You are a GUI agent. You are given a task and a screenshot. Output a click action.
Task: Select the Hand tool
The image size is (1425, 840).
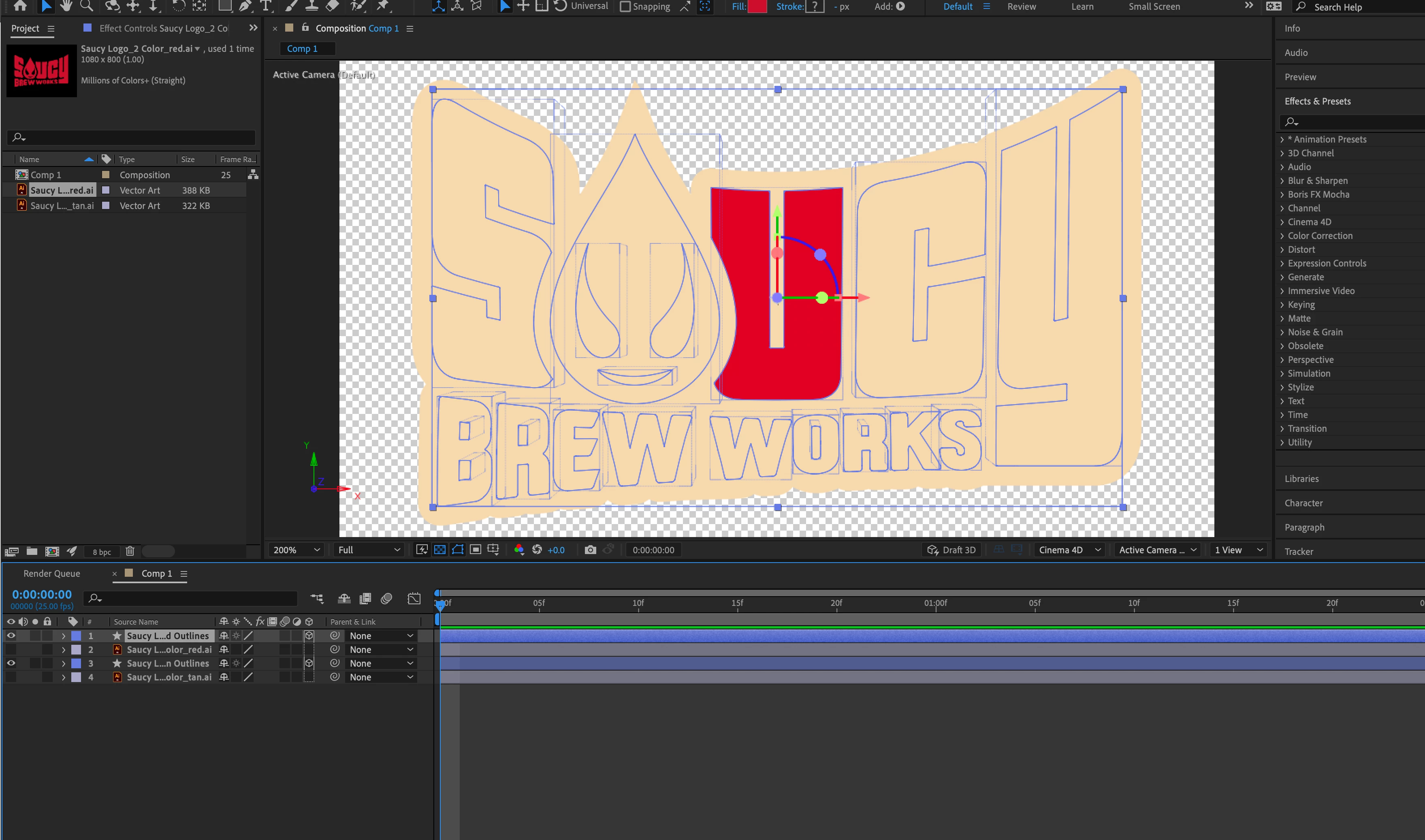[x=66, y=6]
